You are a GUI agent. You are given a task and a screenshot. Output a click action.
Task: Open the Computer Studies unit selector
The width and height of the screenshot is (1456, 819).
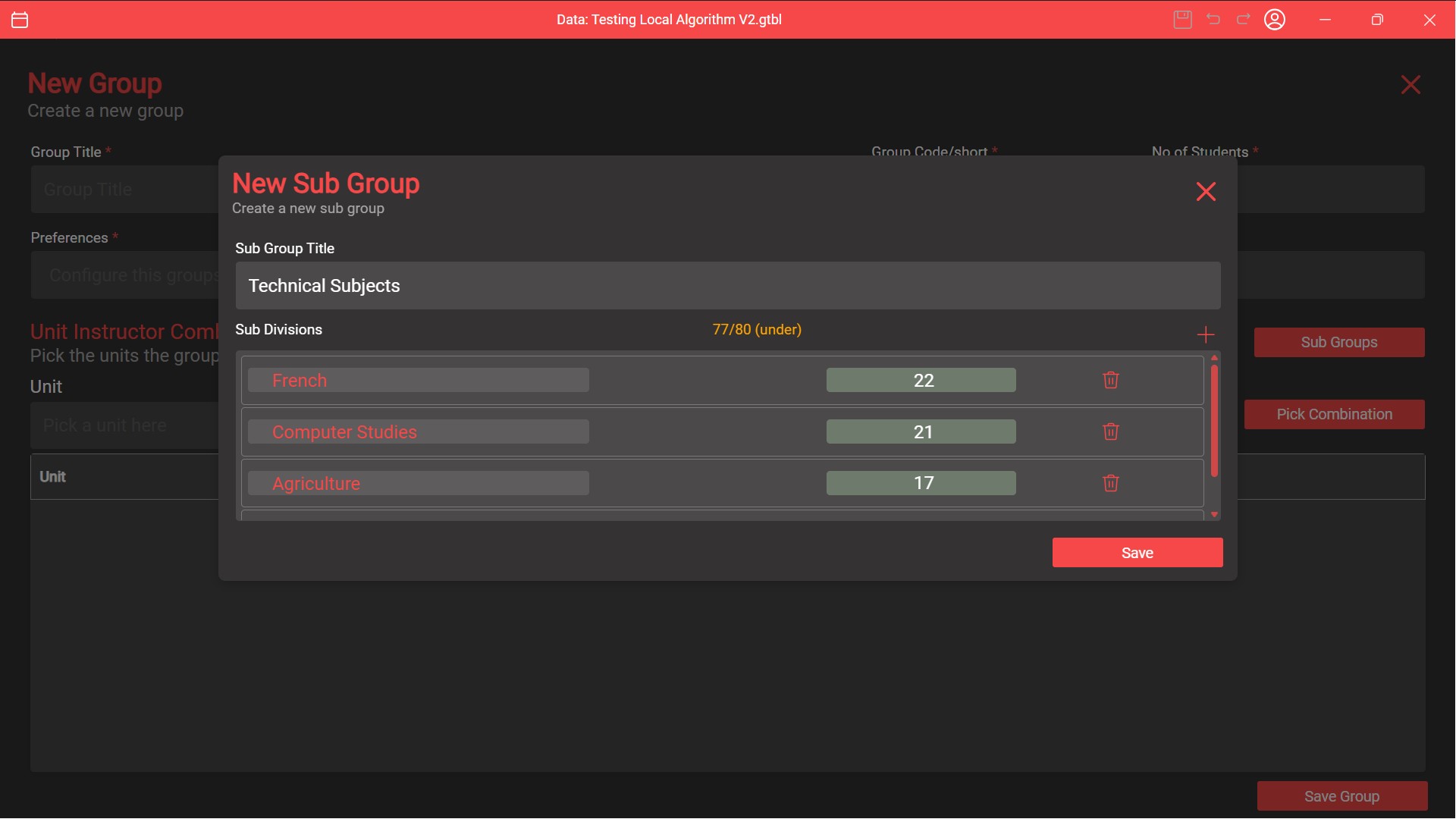418,431
